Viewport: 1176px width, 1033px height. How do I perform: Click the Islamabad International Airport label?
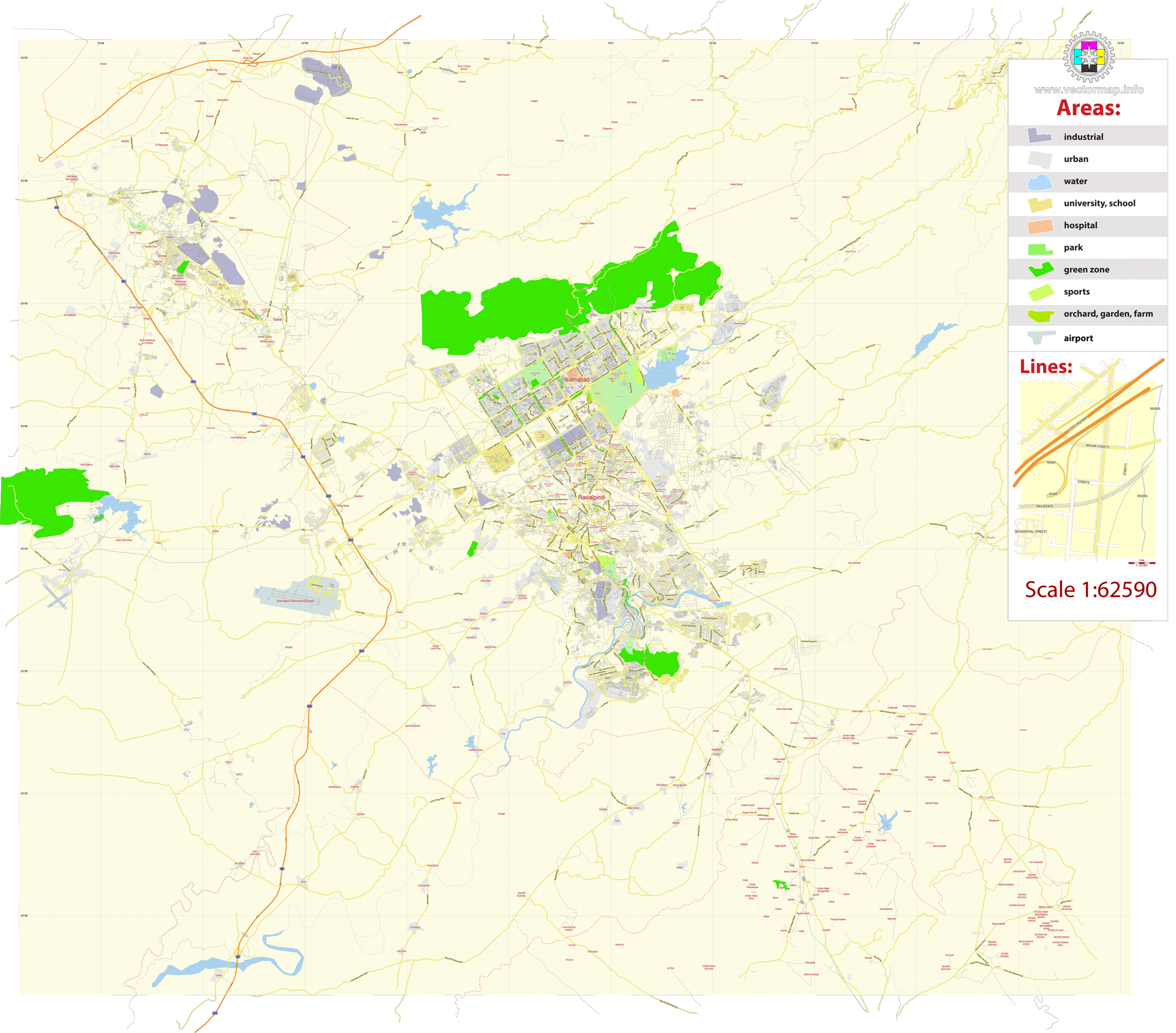296,601
